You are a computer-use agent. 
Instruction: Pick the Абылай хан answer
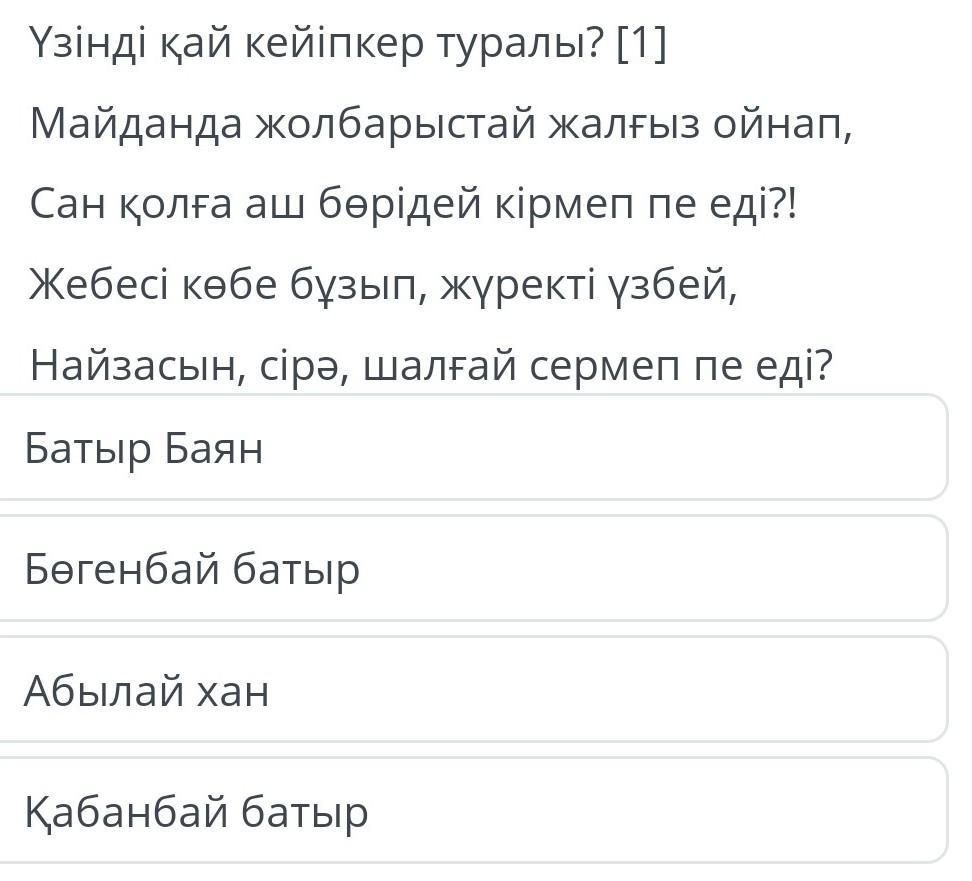474,689
